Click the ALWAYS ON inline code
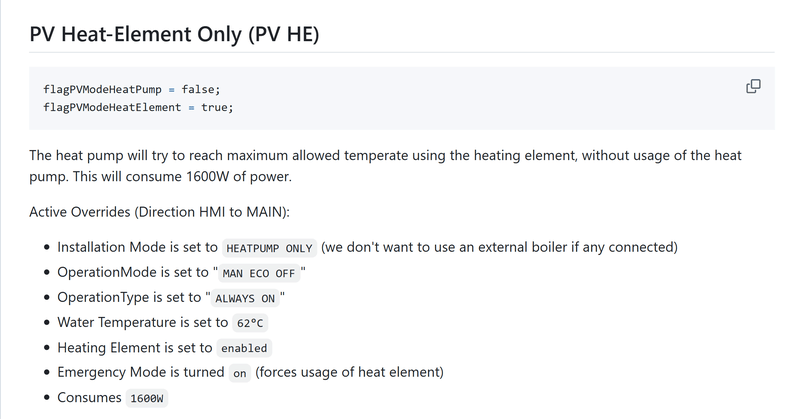The image size is (800, 419). tap(245, 298)
